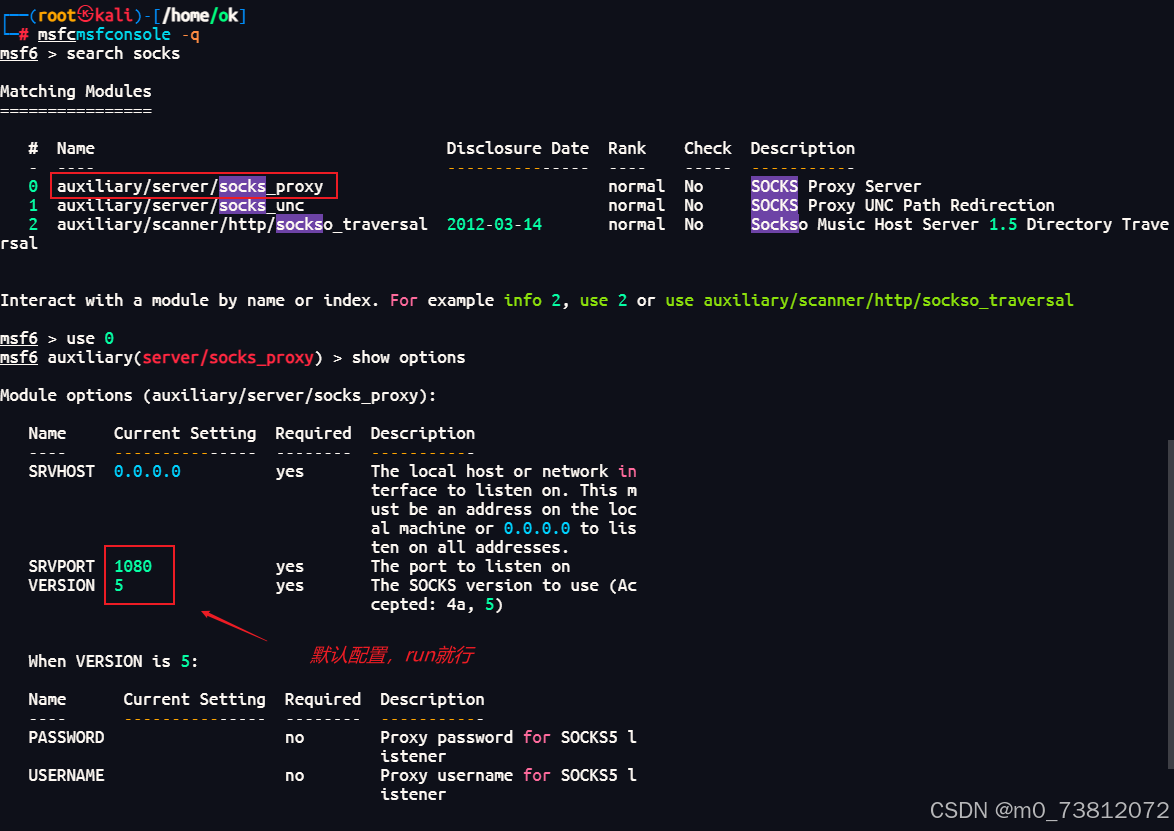1174x831 pixels.
Task: Select auxiliary/server/socks_proxy module row
Action: (x=190, y=186)
